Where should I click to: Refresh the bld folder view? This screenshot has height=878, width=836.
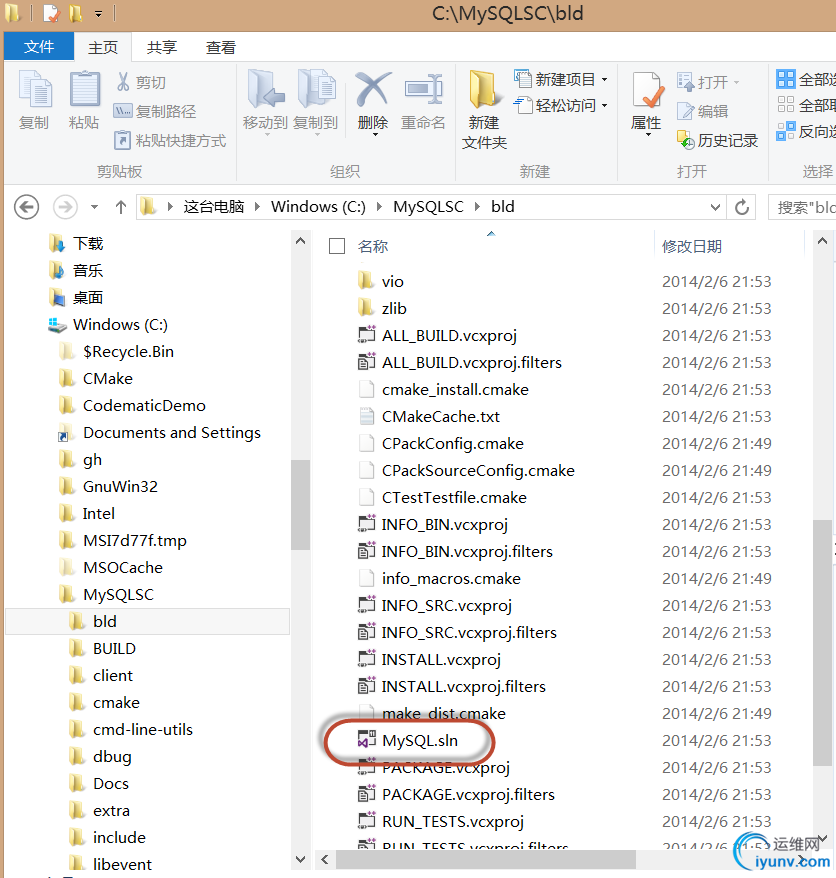(742, 207)
